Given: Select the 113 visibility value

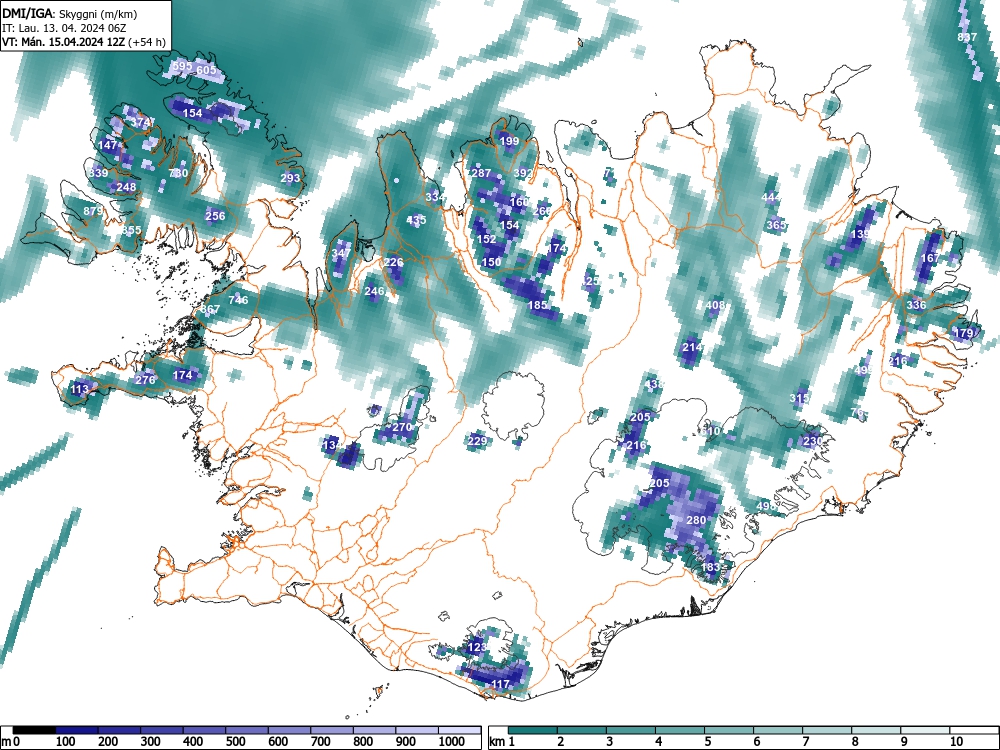Looking at the screenshot, I should tap(80, 389).
